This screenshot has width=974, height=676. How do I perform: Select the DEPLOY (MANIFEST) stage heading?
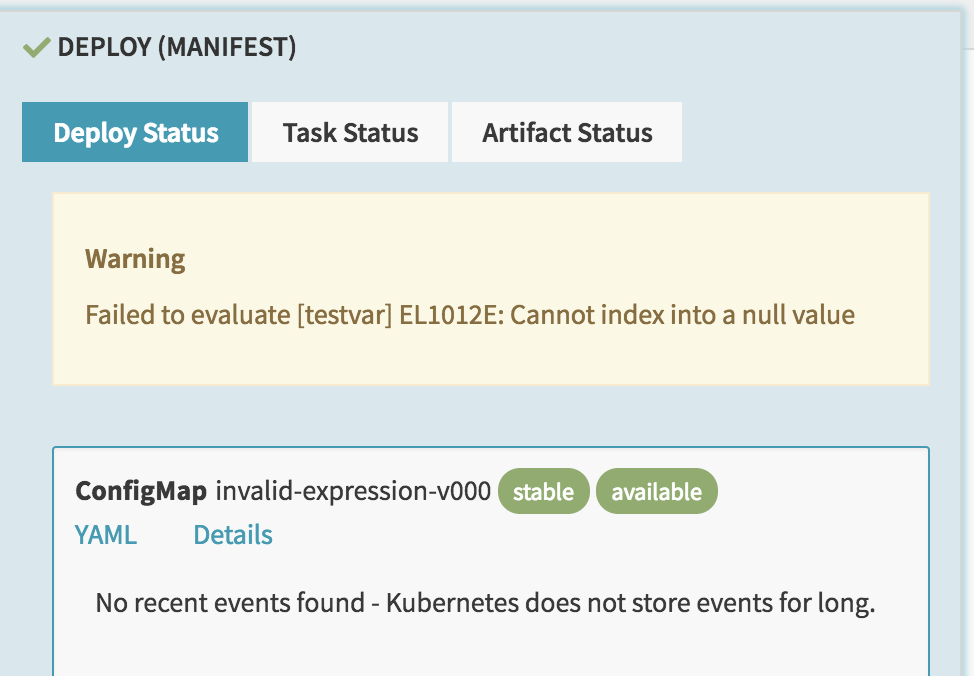[x=176, y=47]
